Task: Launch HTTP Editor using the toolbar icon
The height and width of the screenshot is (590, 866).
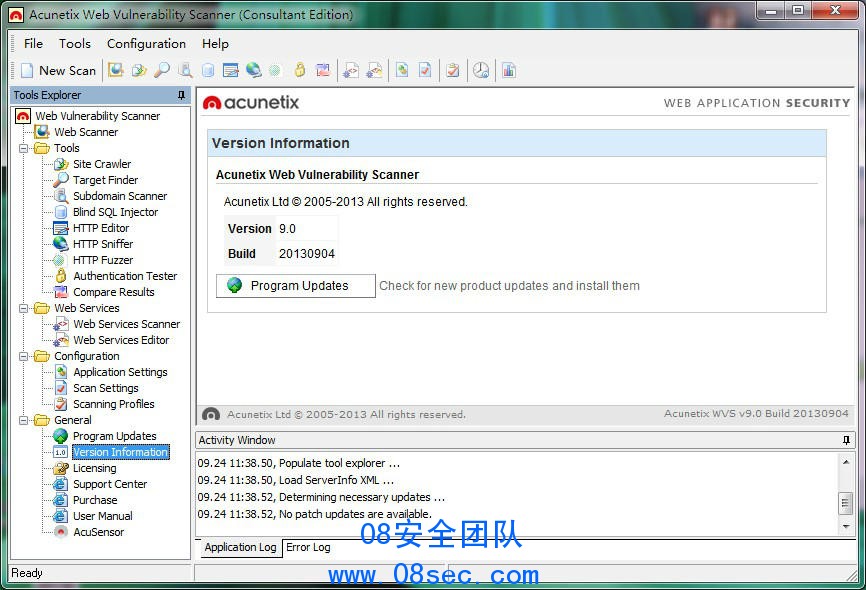Action: tap(230, 70)
